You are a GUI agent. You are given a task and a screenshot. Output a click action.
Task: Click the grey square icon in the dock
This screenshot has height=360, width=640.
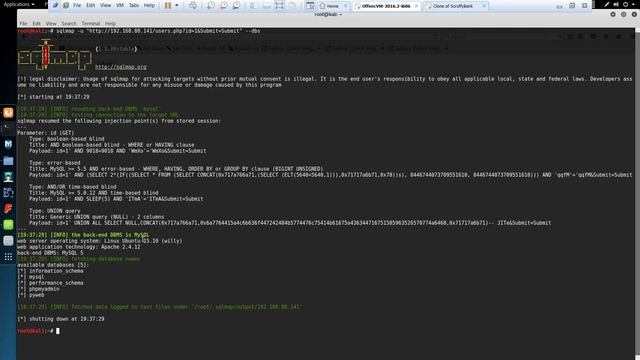coord(8,241)
